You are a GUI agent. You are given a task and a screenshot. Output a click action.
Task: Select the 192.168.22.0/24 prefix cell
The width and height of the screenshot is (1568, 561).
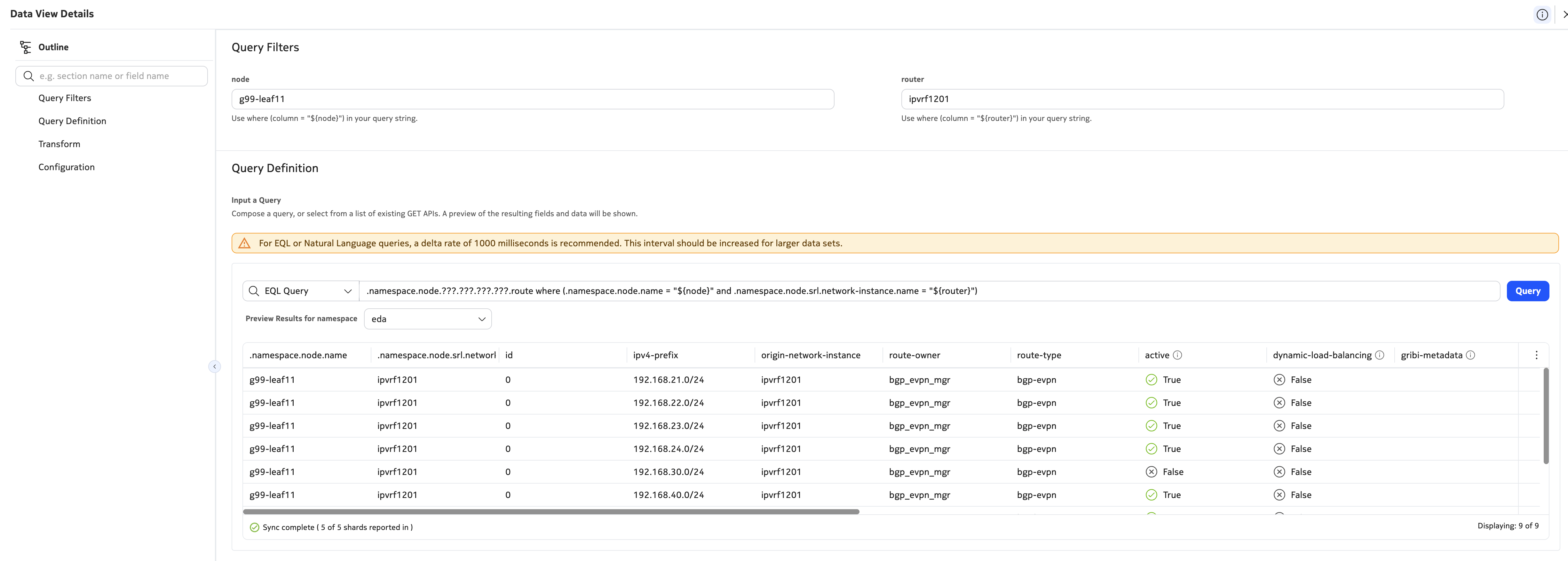tap(668, 403)
